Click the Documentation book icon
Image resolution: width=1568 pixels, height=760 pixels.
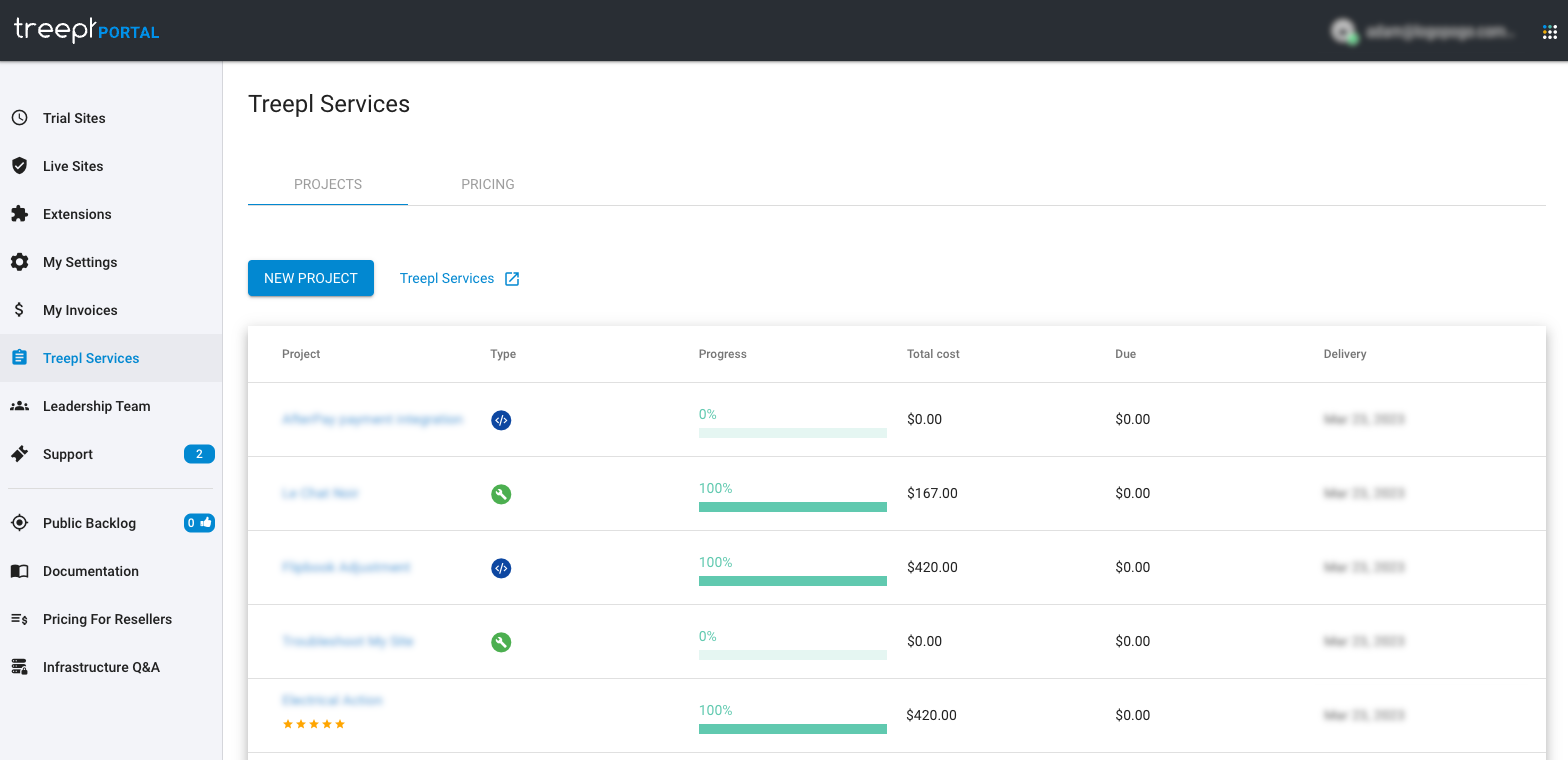[19, 571]
